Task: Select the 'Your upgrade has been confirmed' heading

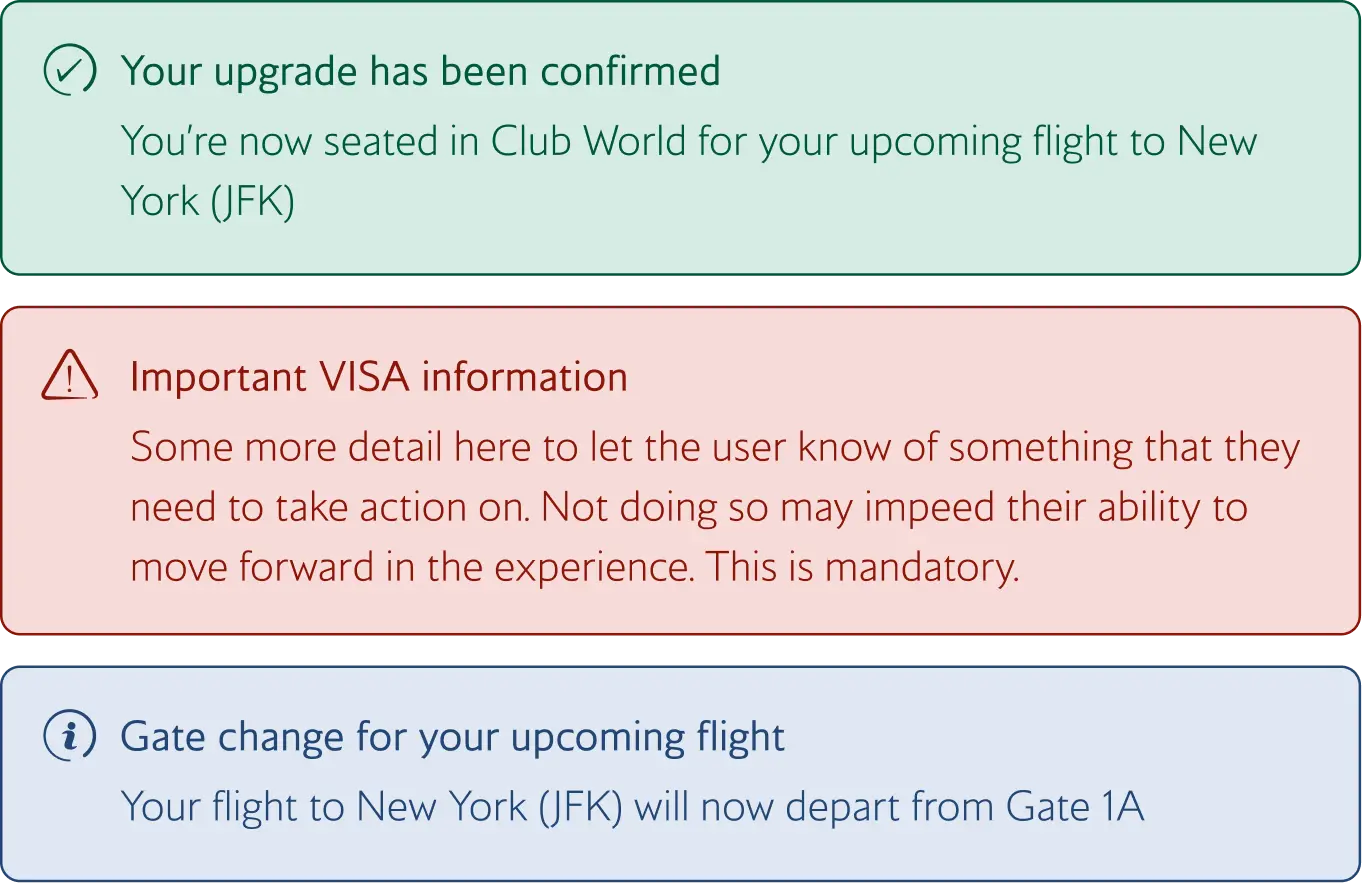Action: click(420, 71)
